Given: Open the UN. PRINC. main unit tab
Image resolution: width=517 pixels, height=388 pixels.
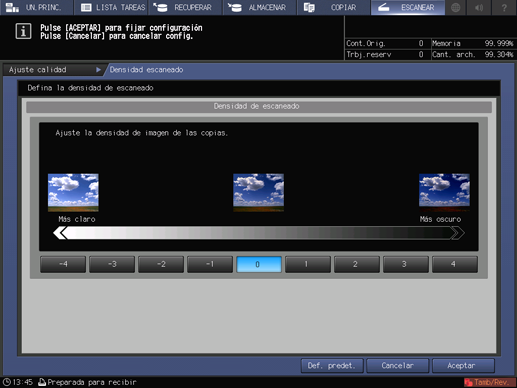Looking at the screenshot, I should click(x=37, y=7).
